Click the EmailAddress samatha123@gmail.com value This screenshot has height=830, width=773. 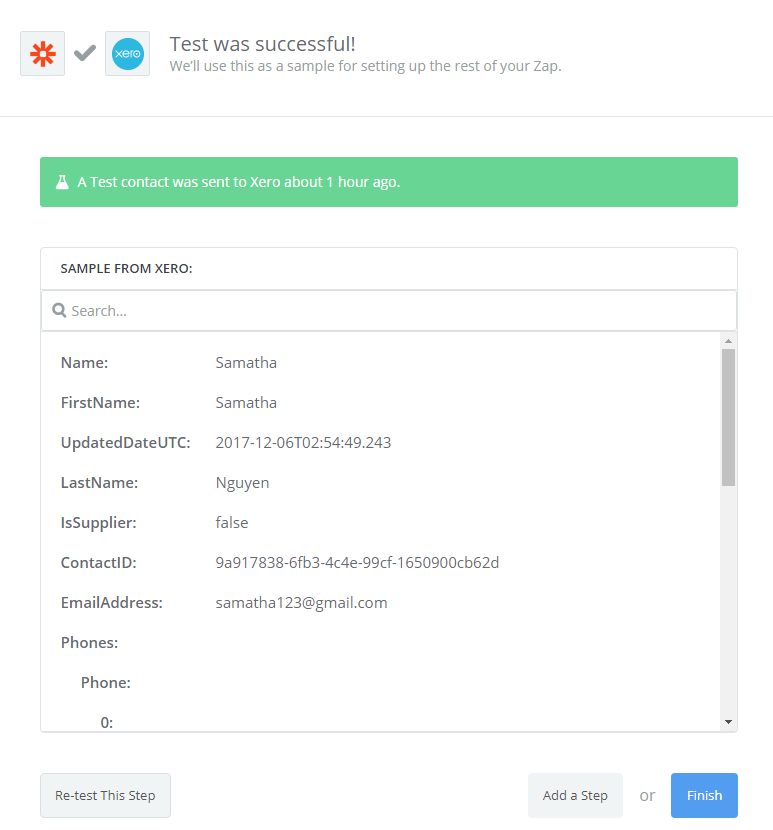click(x=301, y=603)
